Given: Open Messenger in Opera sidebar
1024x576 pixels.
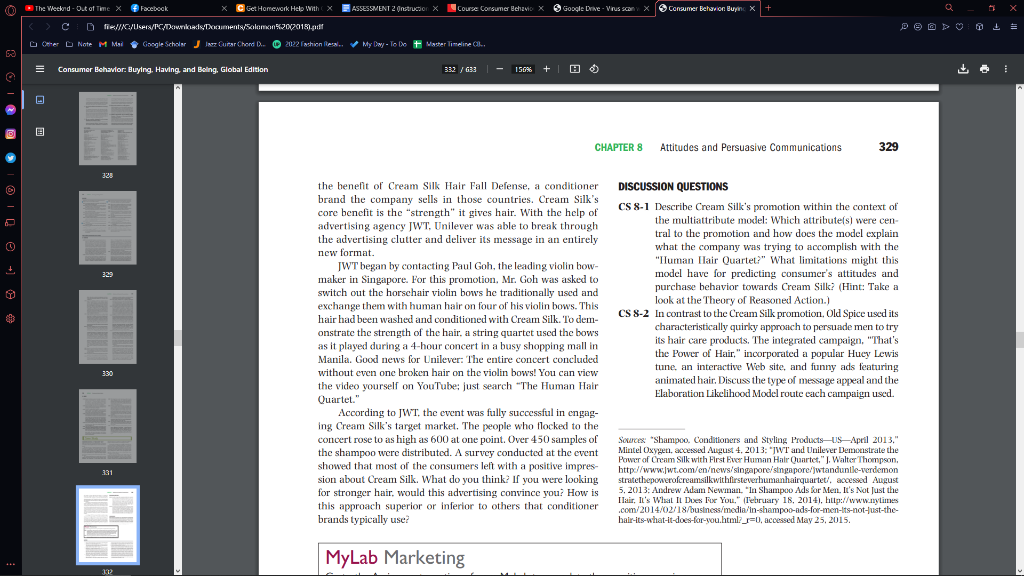Looking at the screenshot, I should click(10, 109).
